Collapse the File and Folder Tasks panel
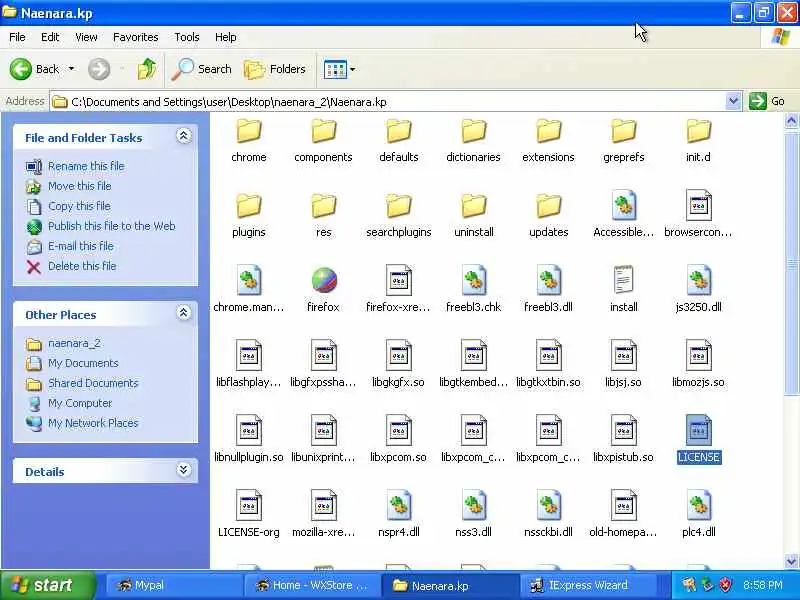The height and width of the screenshot is (600, 800). pyautogui.click(x=184, y=136)
